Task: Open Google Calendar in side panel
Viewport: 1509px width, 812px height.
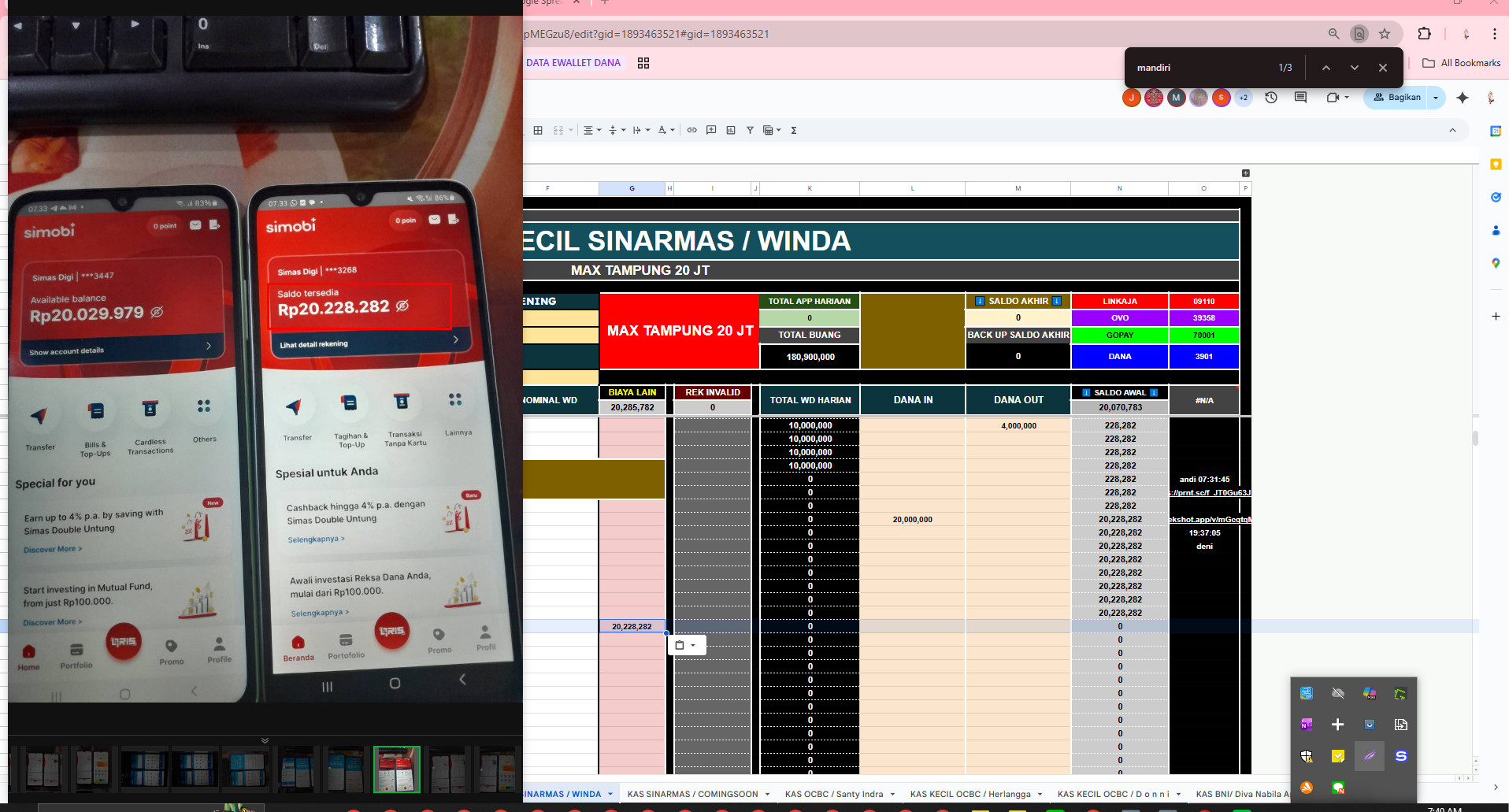Action: click(x=1496, y=132)
